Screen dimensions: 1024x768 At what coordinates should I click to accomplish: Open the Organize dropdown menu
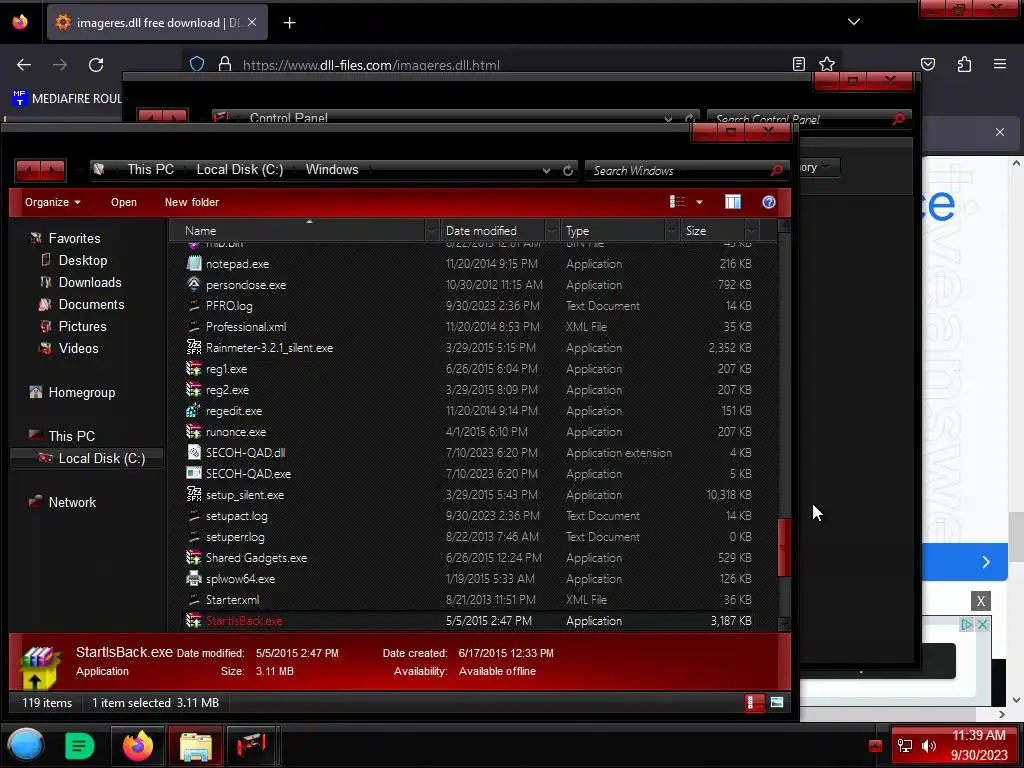click(x=52, y=202)
